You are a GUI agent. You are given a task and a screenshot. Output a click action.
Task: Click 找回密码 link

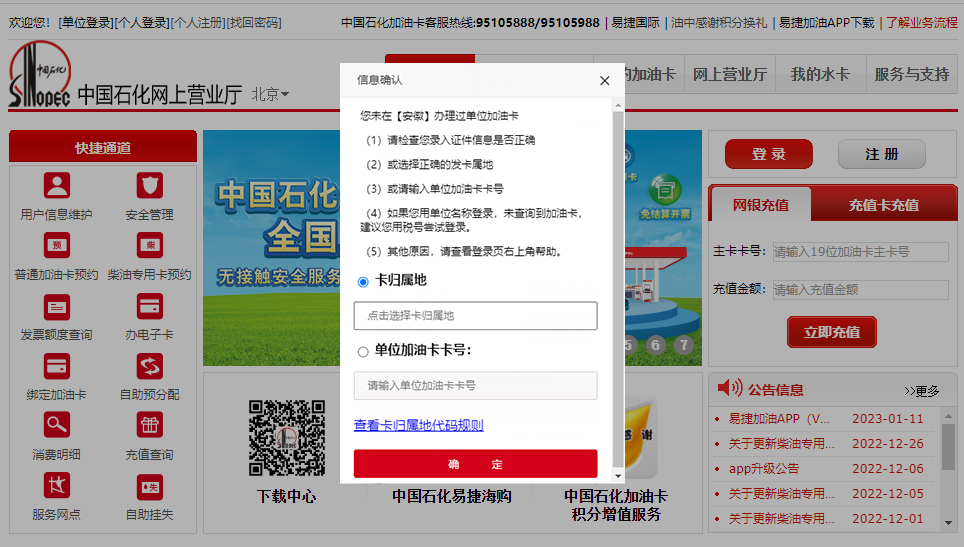[254, 23]
